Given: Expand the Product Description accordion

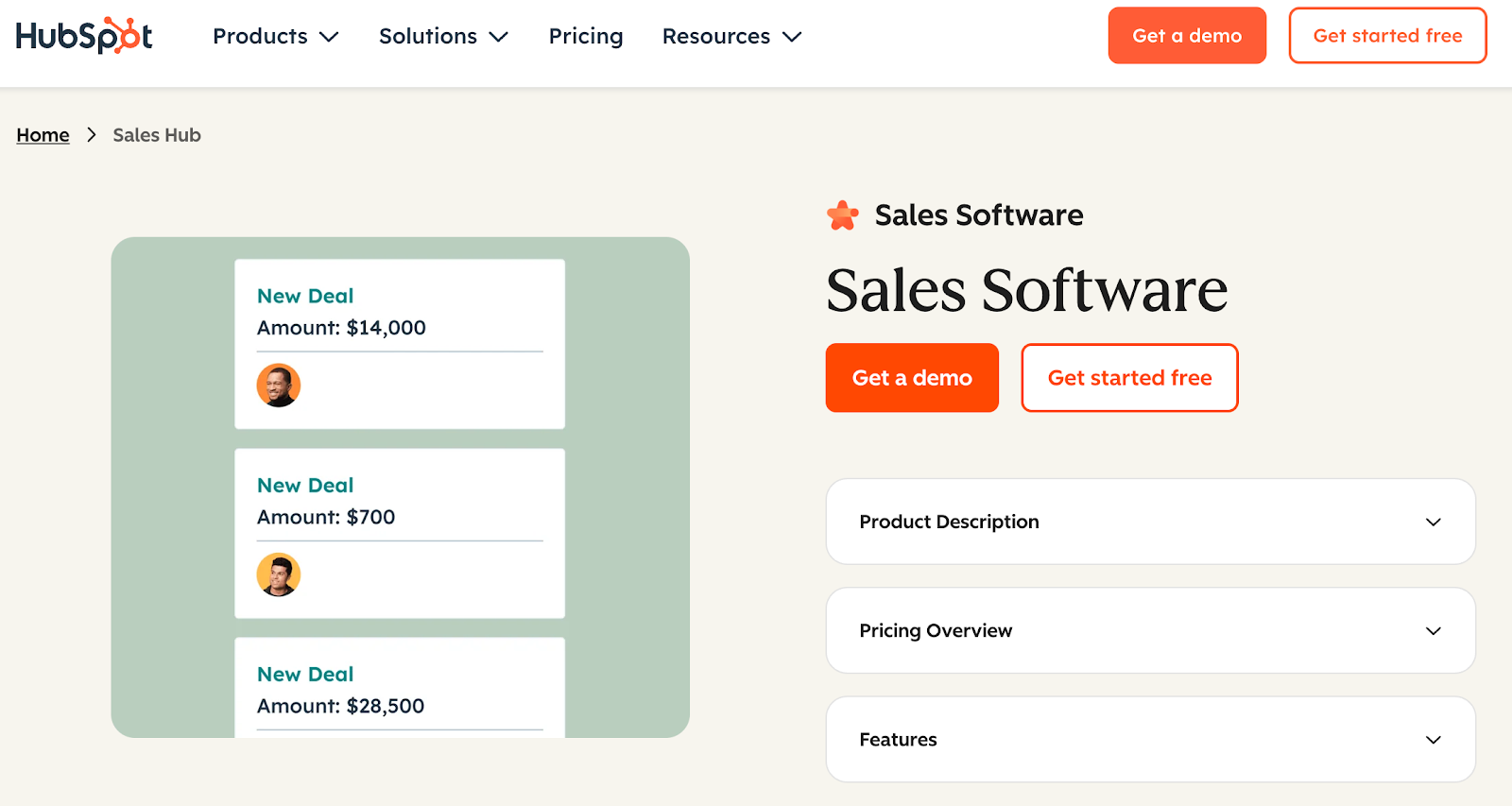Looking at the screenshot, I should 1150,522.
